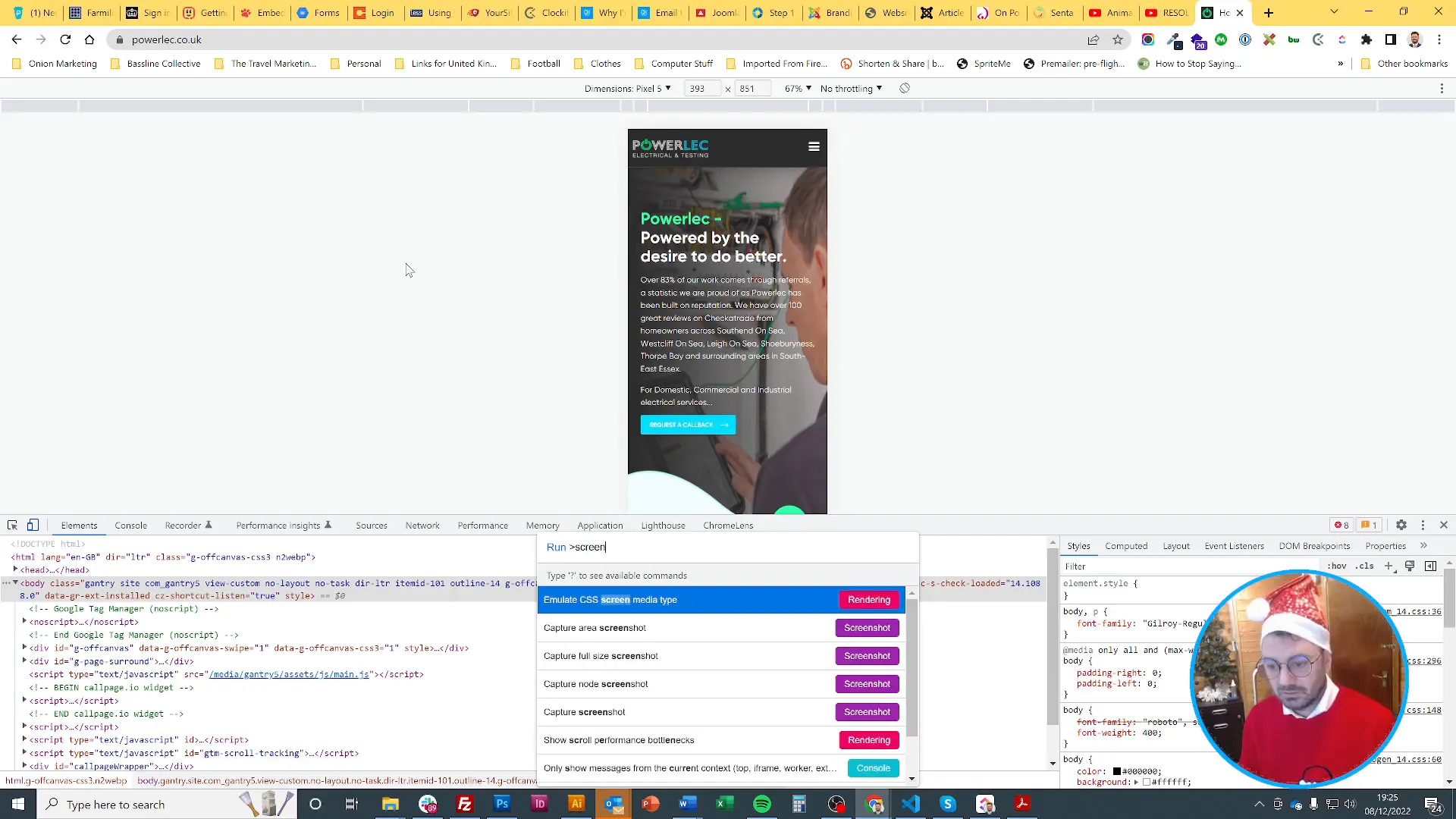Run Capture node screenshot command
1456x819 pixels.
pyautogui.click(x=721, y=684)
